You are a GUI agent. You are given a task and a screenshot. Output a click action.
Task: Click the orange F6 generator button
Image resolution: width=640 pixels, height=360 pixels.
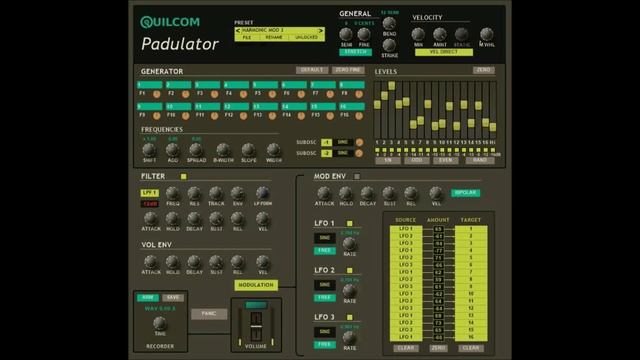301,94
